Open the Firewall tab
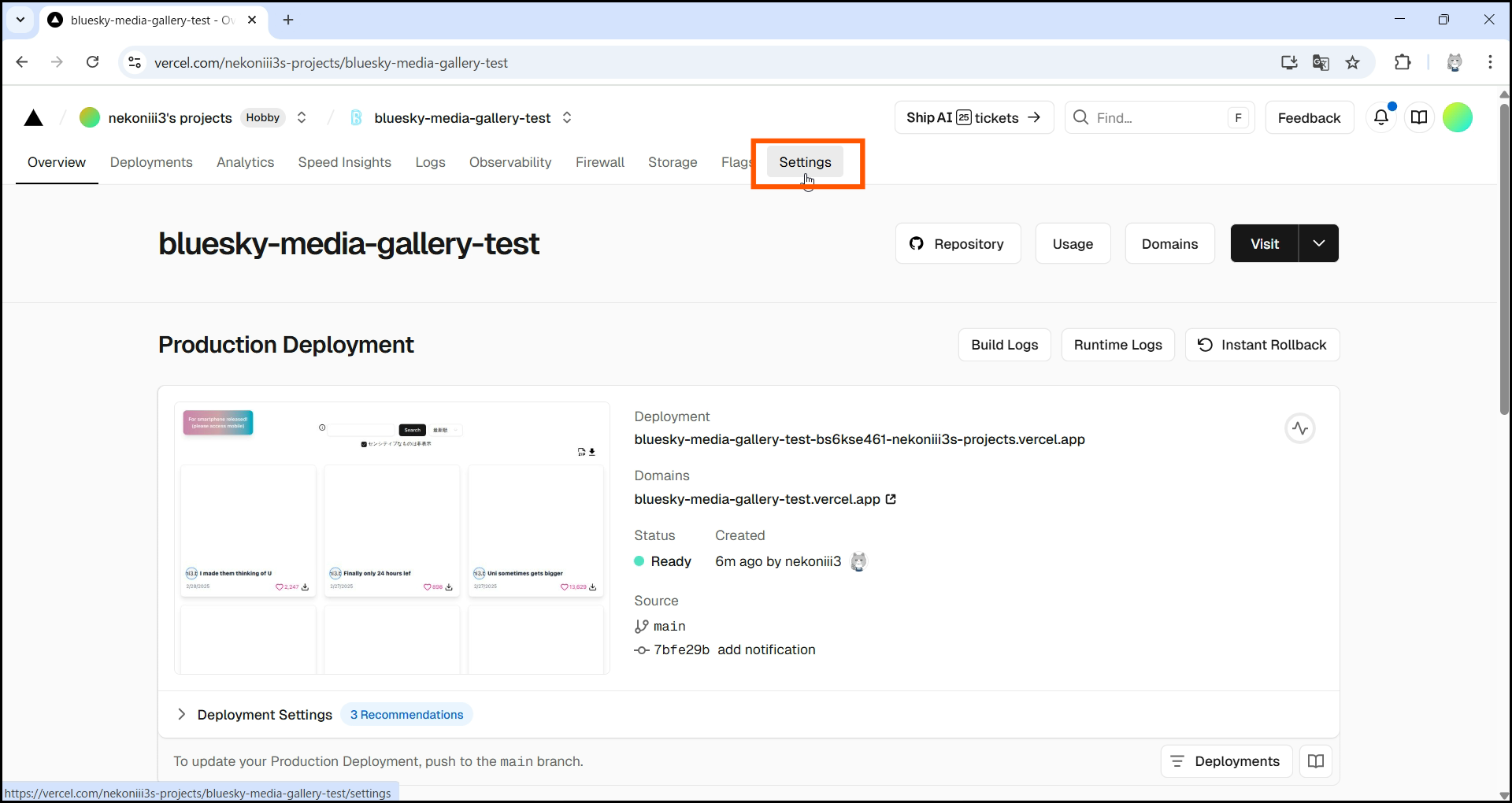The height and width of the screenshot is (803, 1512). coord(600,162)
